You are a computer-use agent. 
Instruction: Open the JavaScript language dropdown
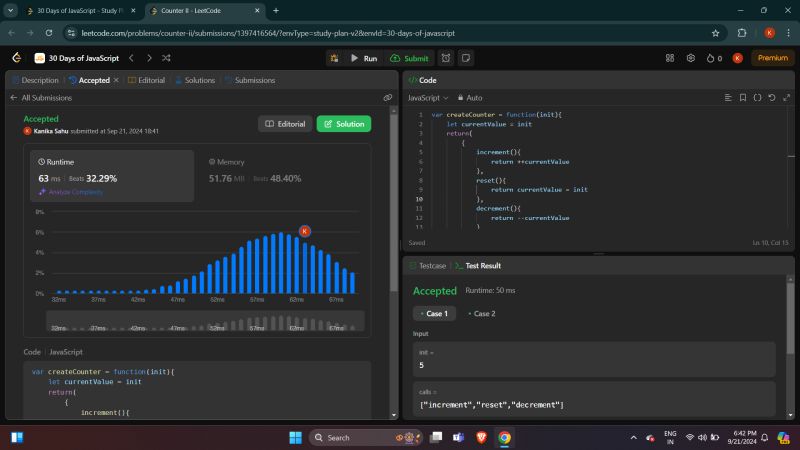[428, 98]
